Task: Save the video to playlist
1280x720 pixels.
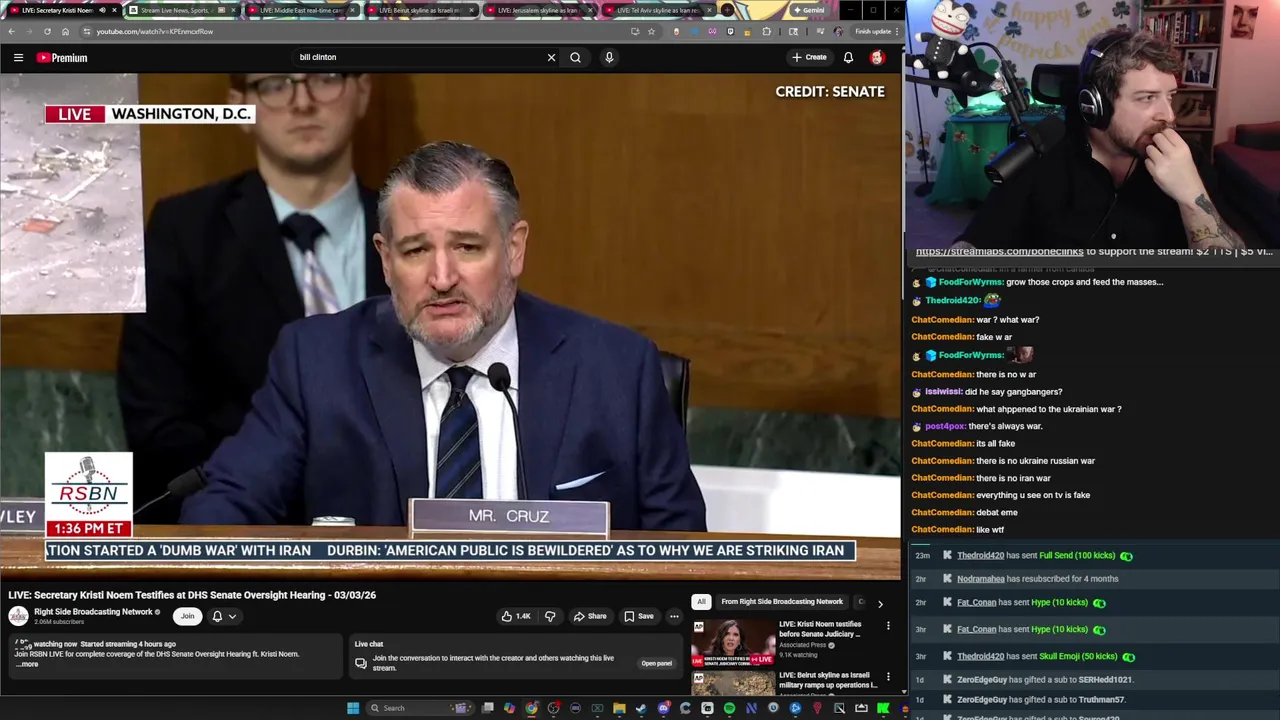Action: tap(638, 616)
